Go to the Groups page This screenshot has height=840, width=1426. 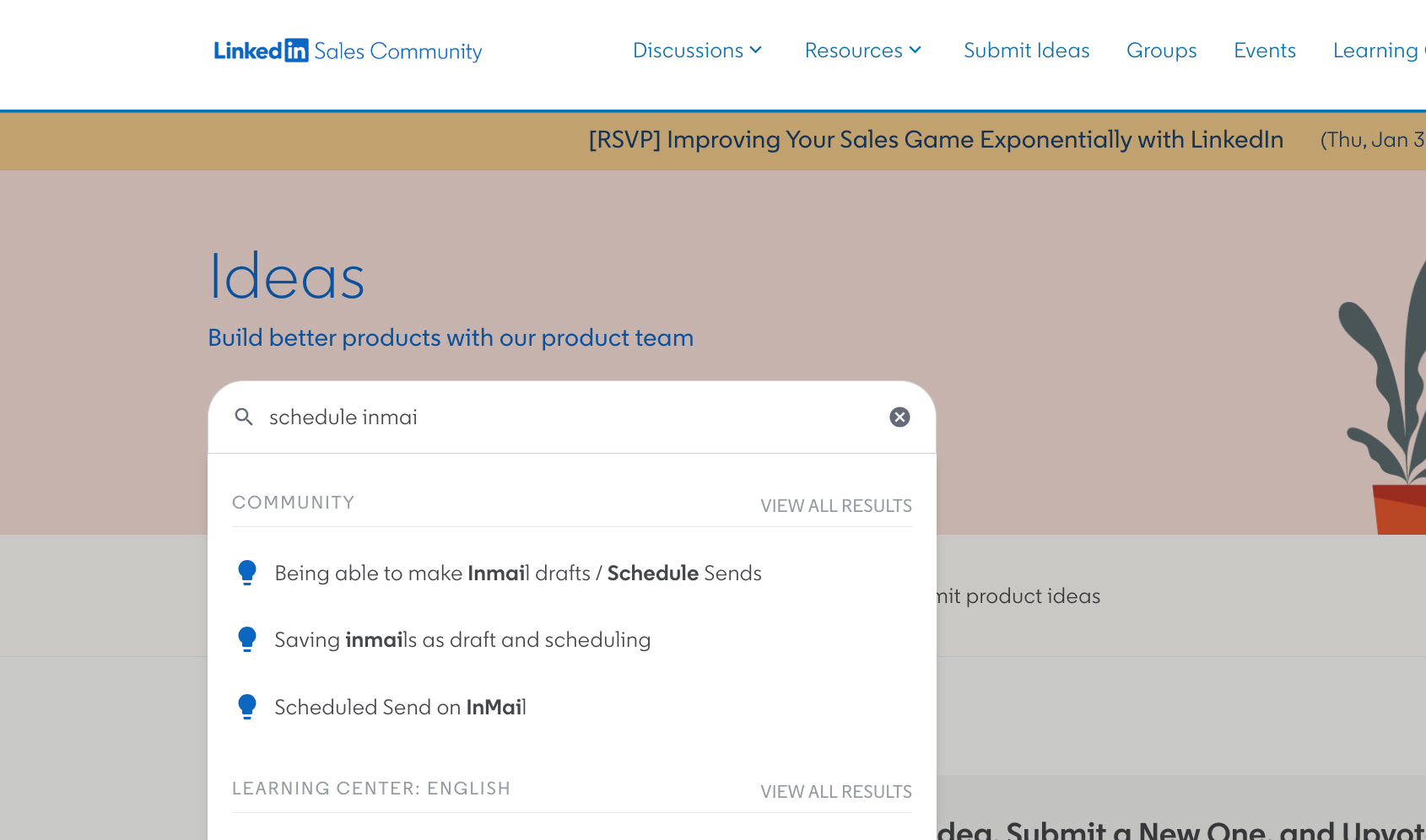(x=1162, y=51)
